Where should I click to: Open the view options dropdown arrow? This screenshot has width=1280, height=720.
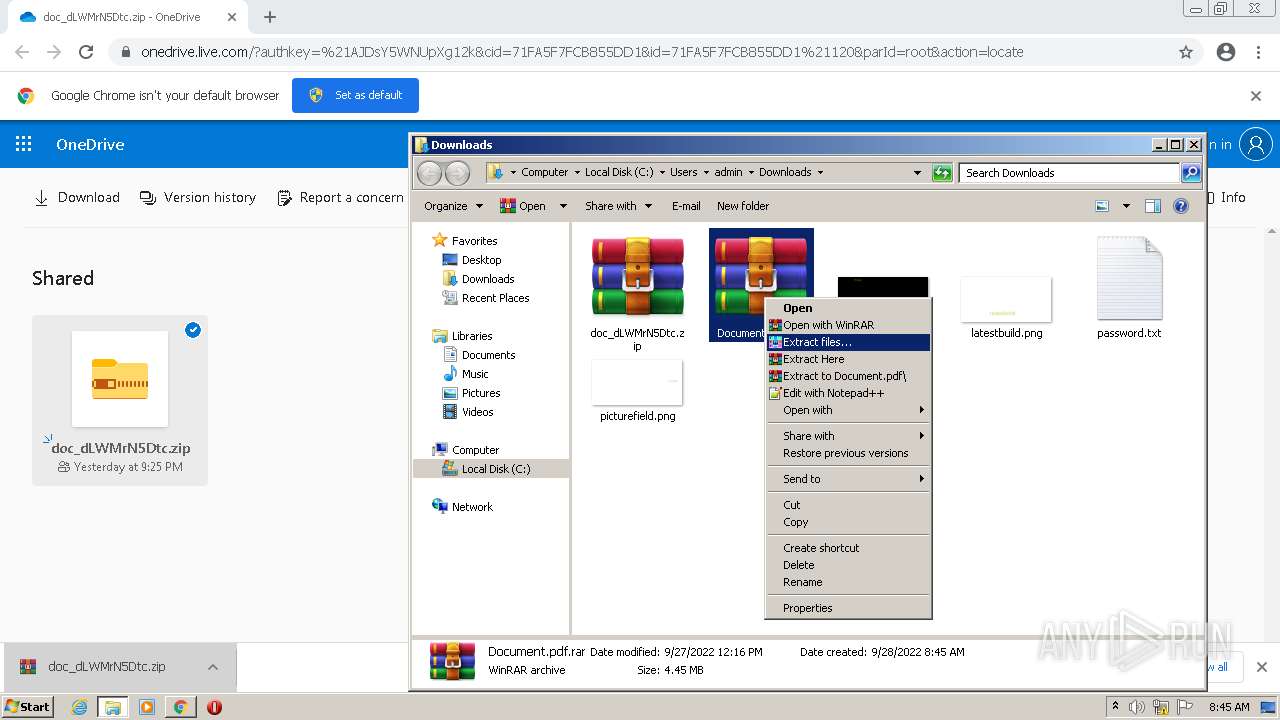coord(1126,206)
